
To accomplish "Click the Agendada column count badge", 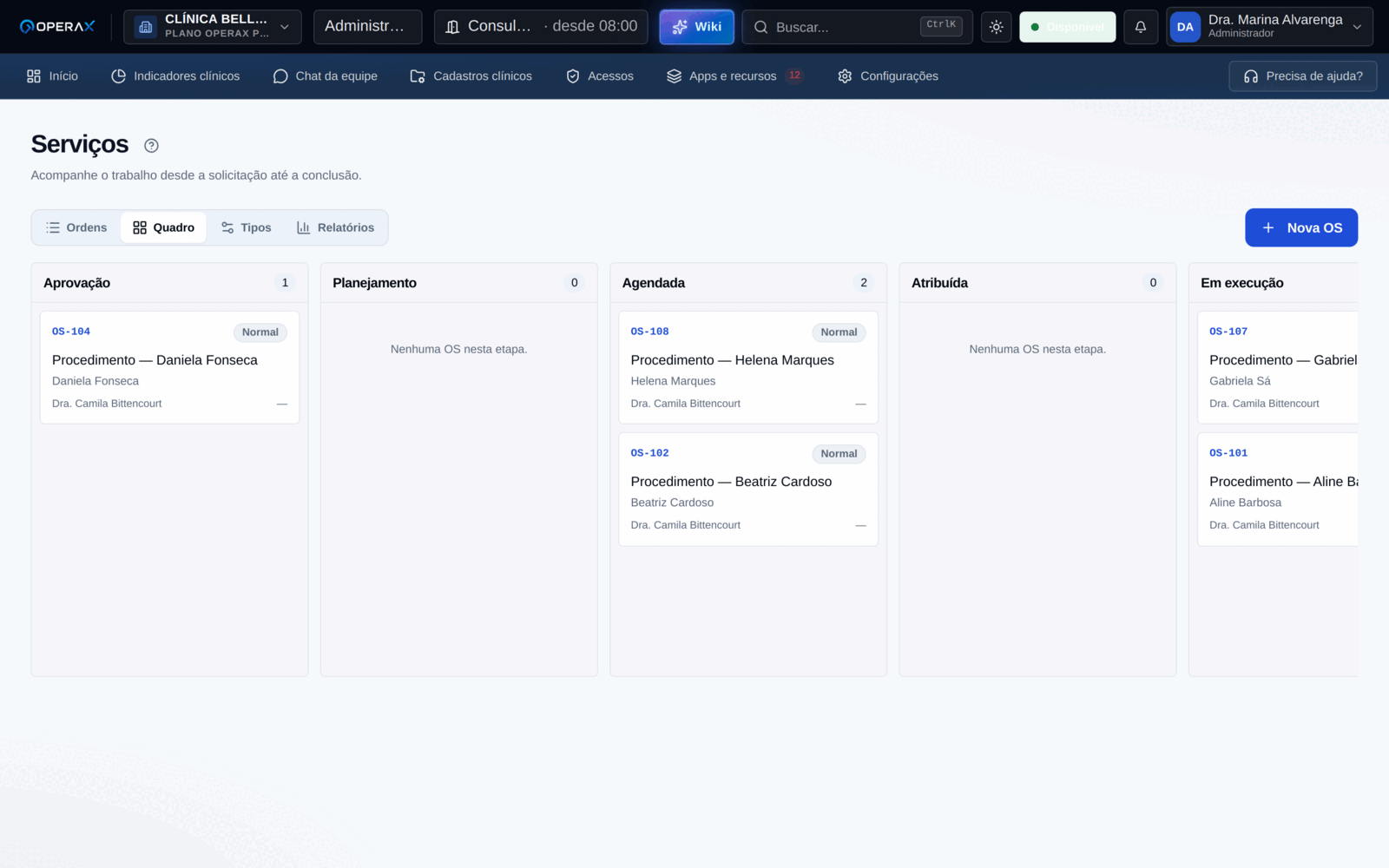I will point(864,283).
